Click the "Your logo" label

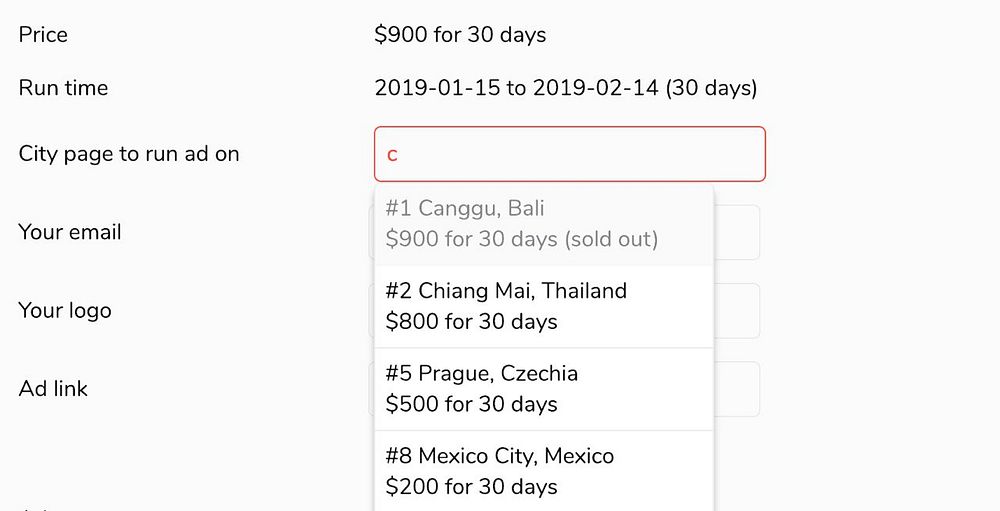pos(65,310)
